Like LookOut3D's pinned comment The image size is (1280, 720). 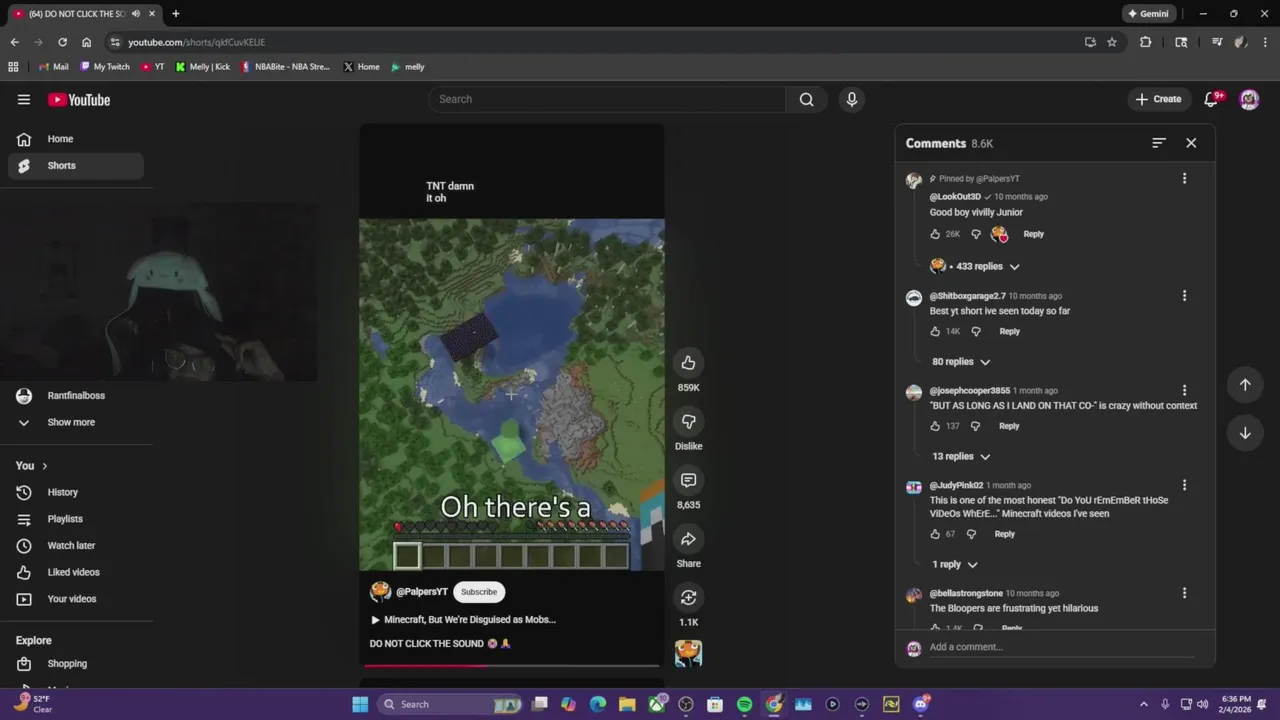tap(935, 234)
